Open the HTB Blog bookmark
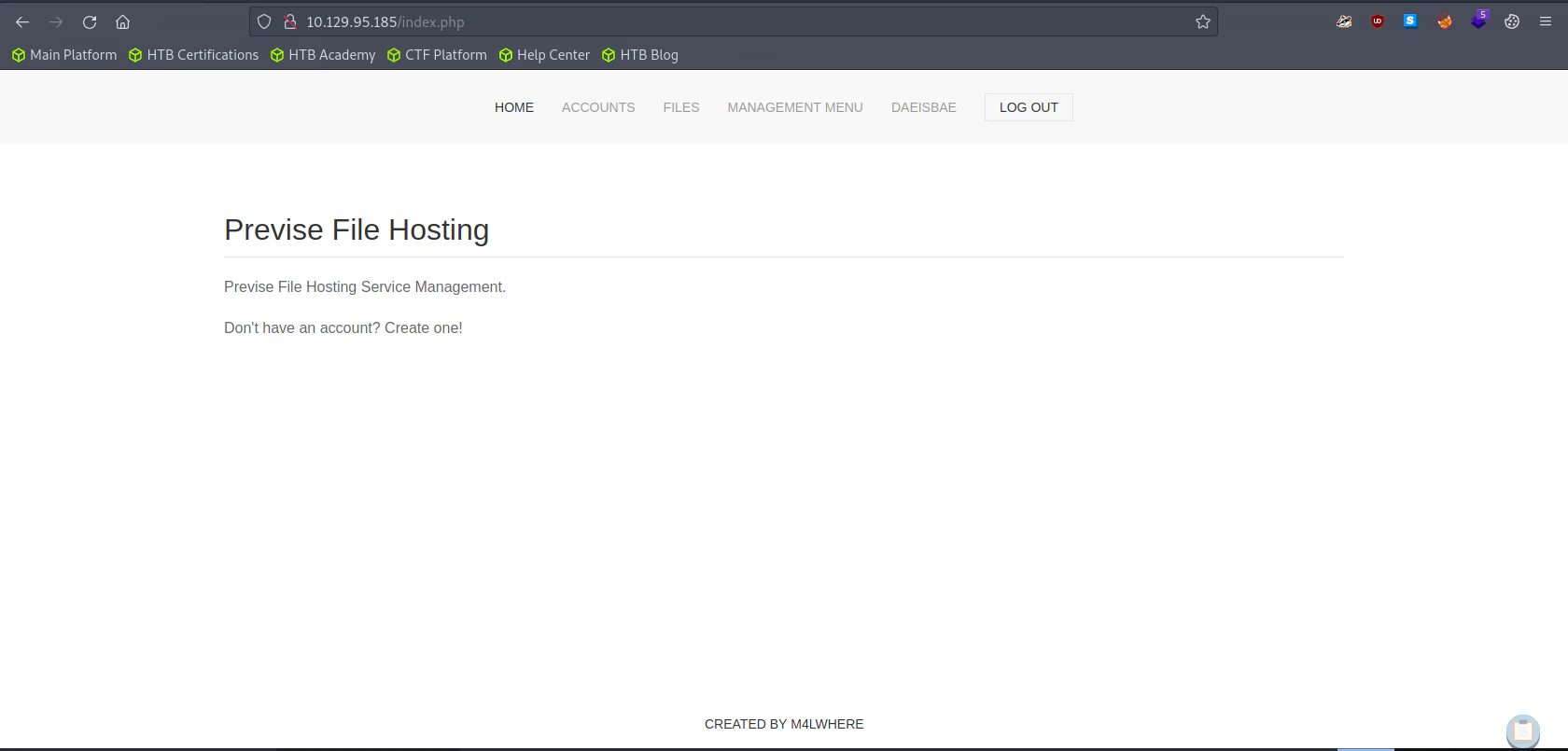Image resolution: width=1568 pixels, height=751 pixels. [x=640, y=55]
